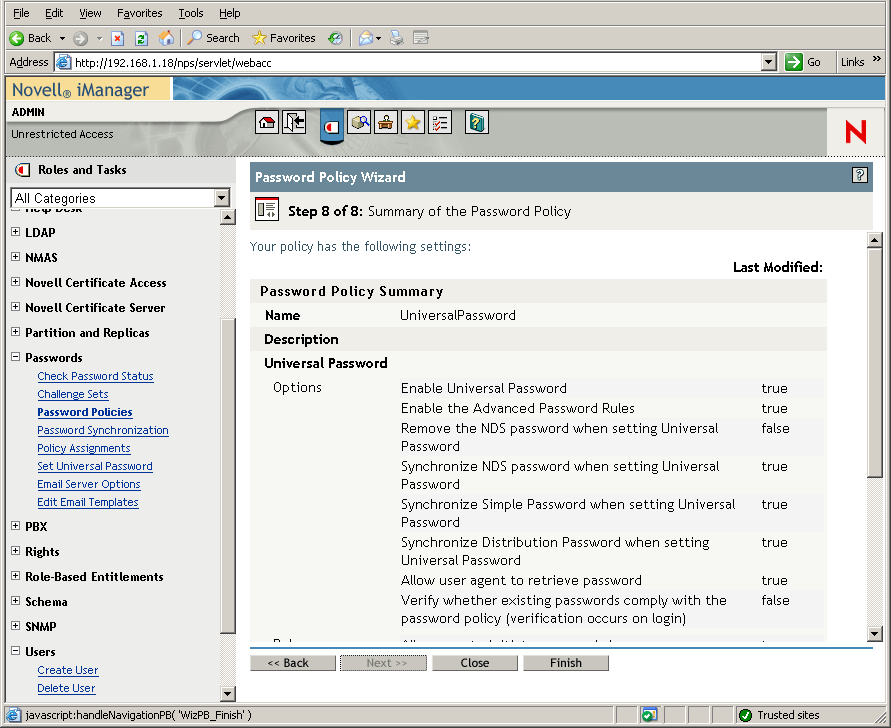Open Preferences via the checklist icon
Image resolution: width=891 pixels, height=728 pixels.
tap(438, 122)
